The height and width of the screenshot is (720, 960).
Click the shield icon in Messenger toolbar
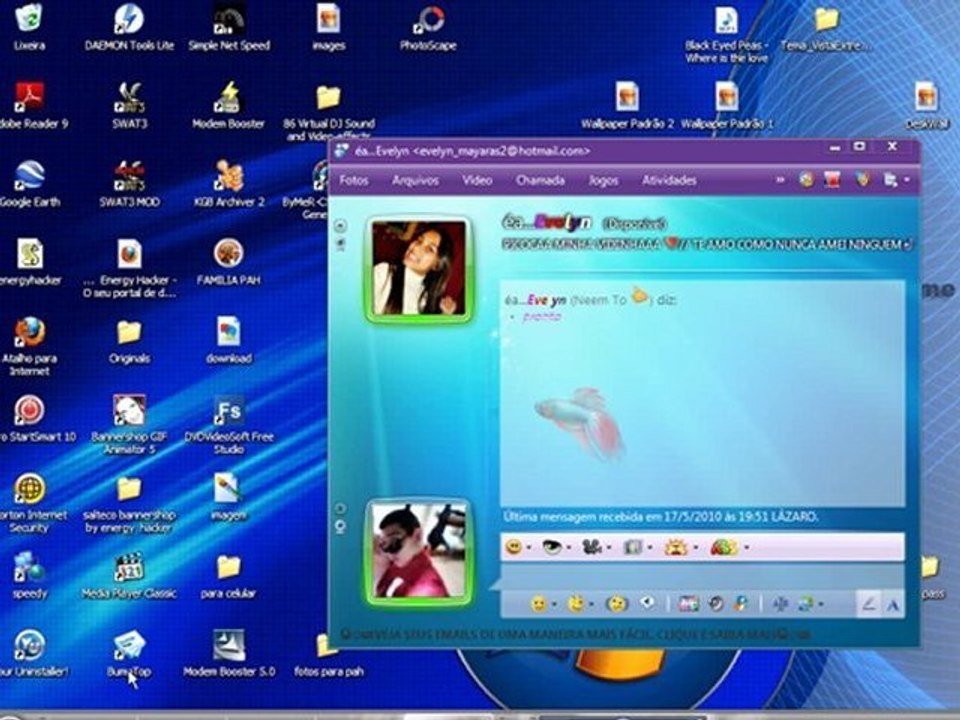[862, 180]
